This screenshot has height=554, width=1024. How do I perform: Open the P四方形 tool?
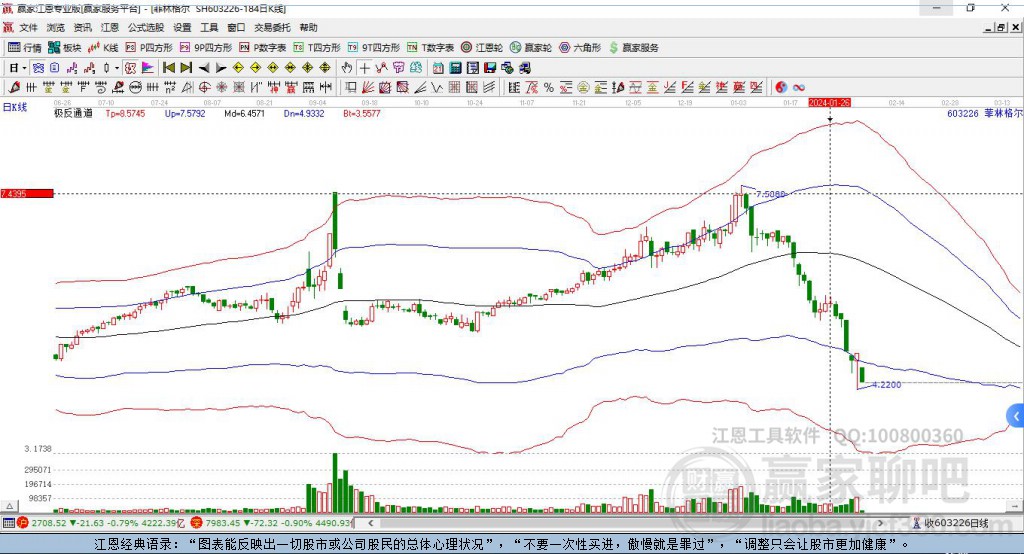pos(149,48)
